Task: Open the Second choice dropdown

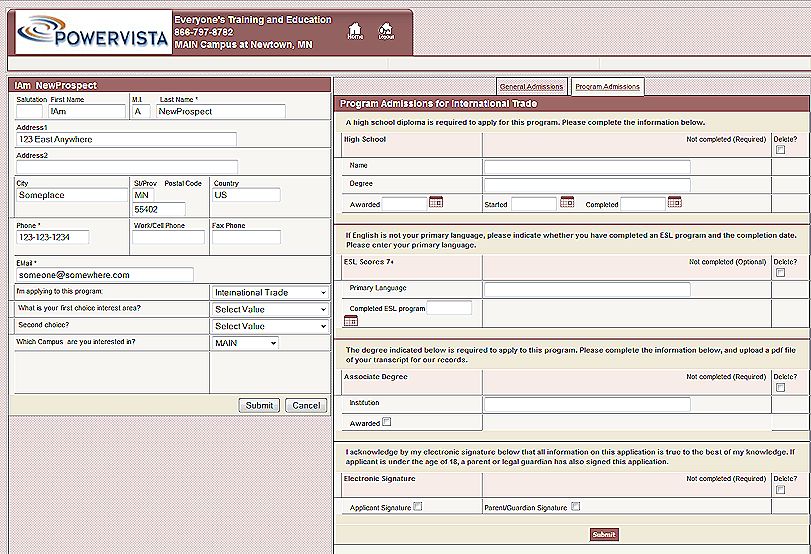Action: [x=270, y=326]
